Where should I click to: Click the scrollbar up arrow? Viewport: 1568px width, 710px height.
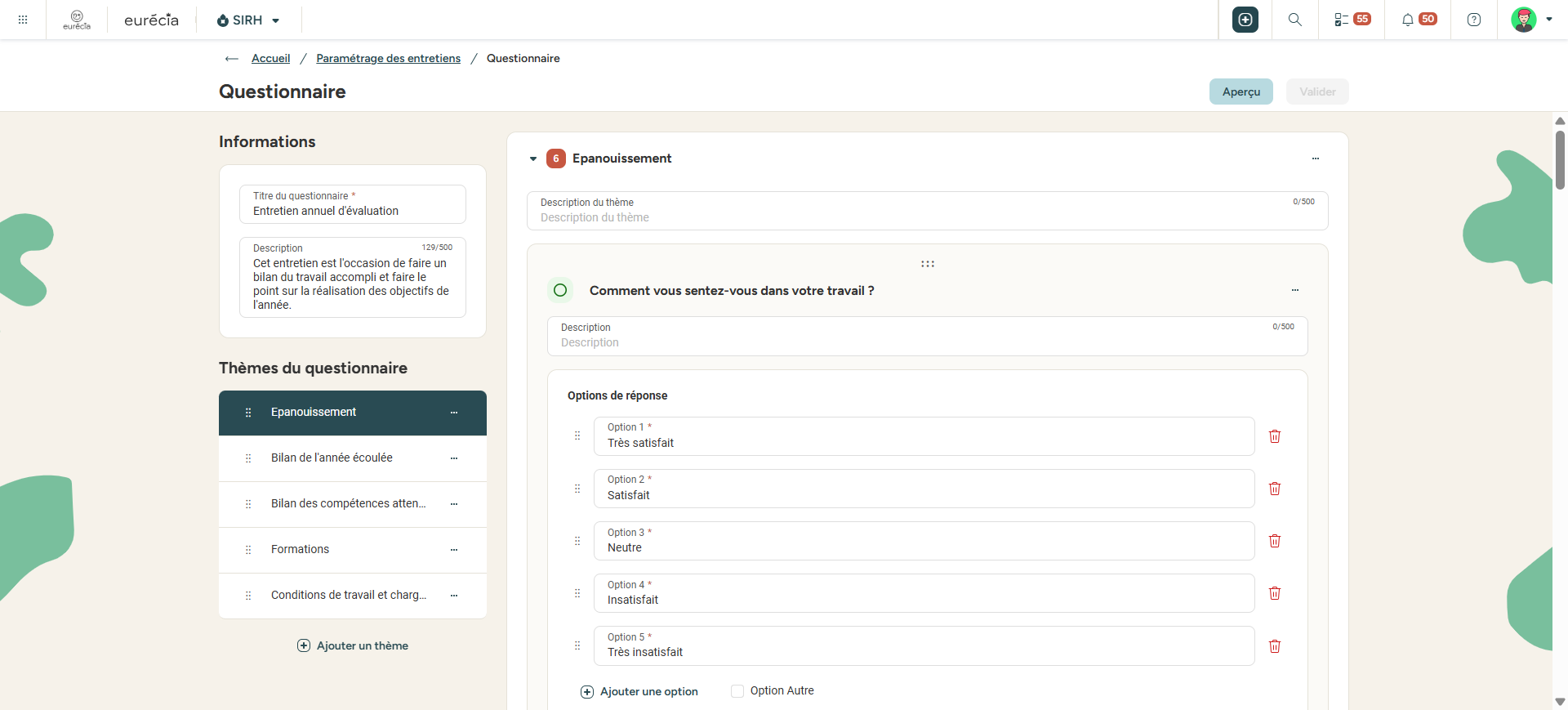point(1560,121)
